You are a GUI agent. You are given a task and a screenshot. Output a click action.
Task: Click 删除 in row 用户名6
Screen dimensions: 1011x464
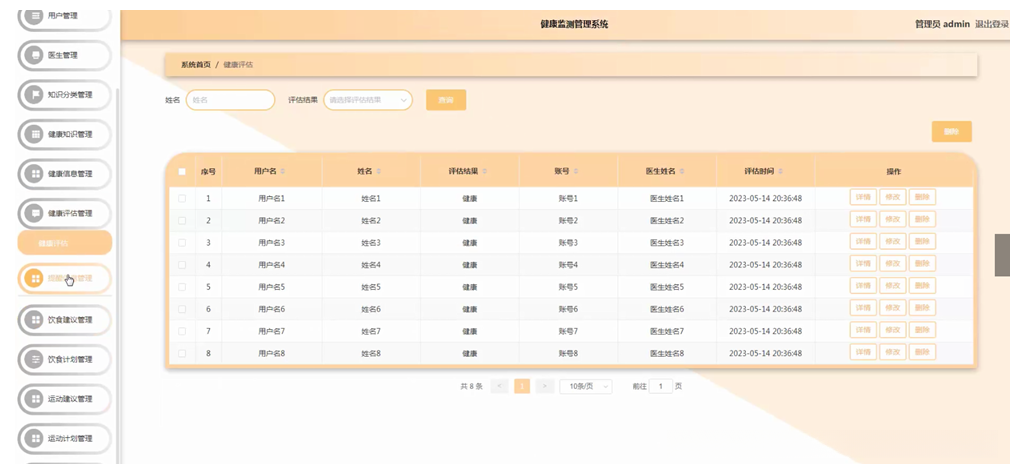coord(922,308)
